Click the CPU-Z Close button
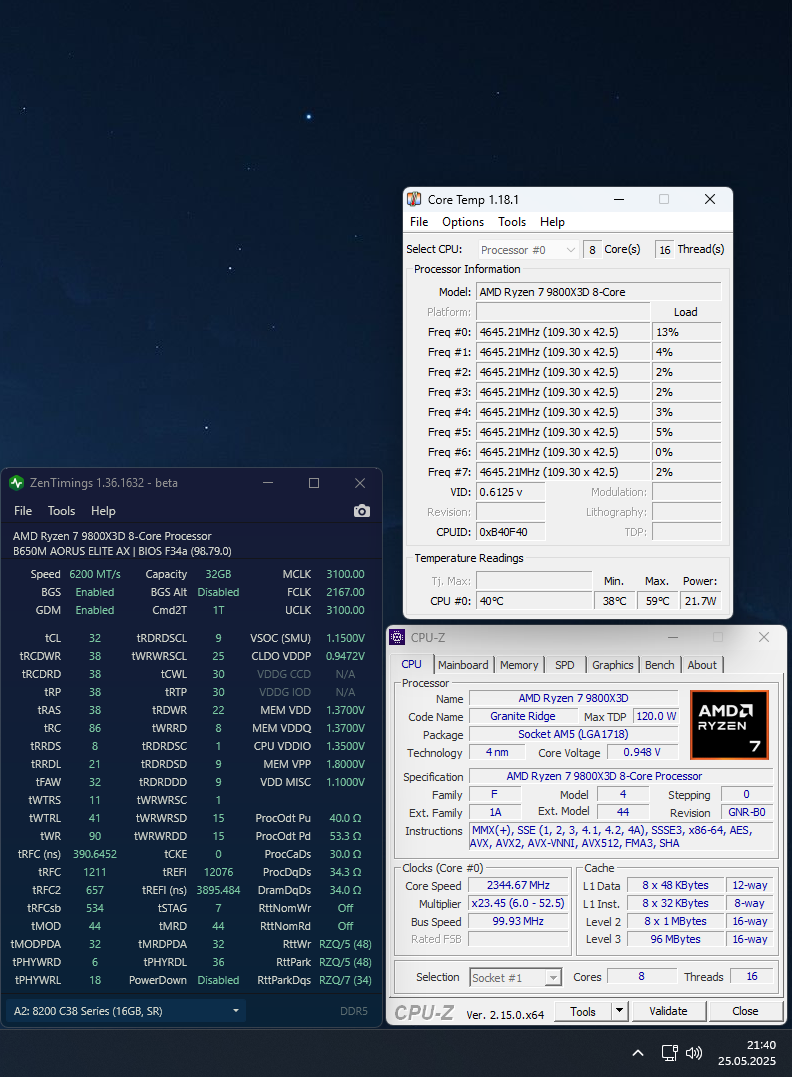Viewport: 792px width, 1077px height. 745,1011
